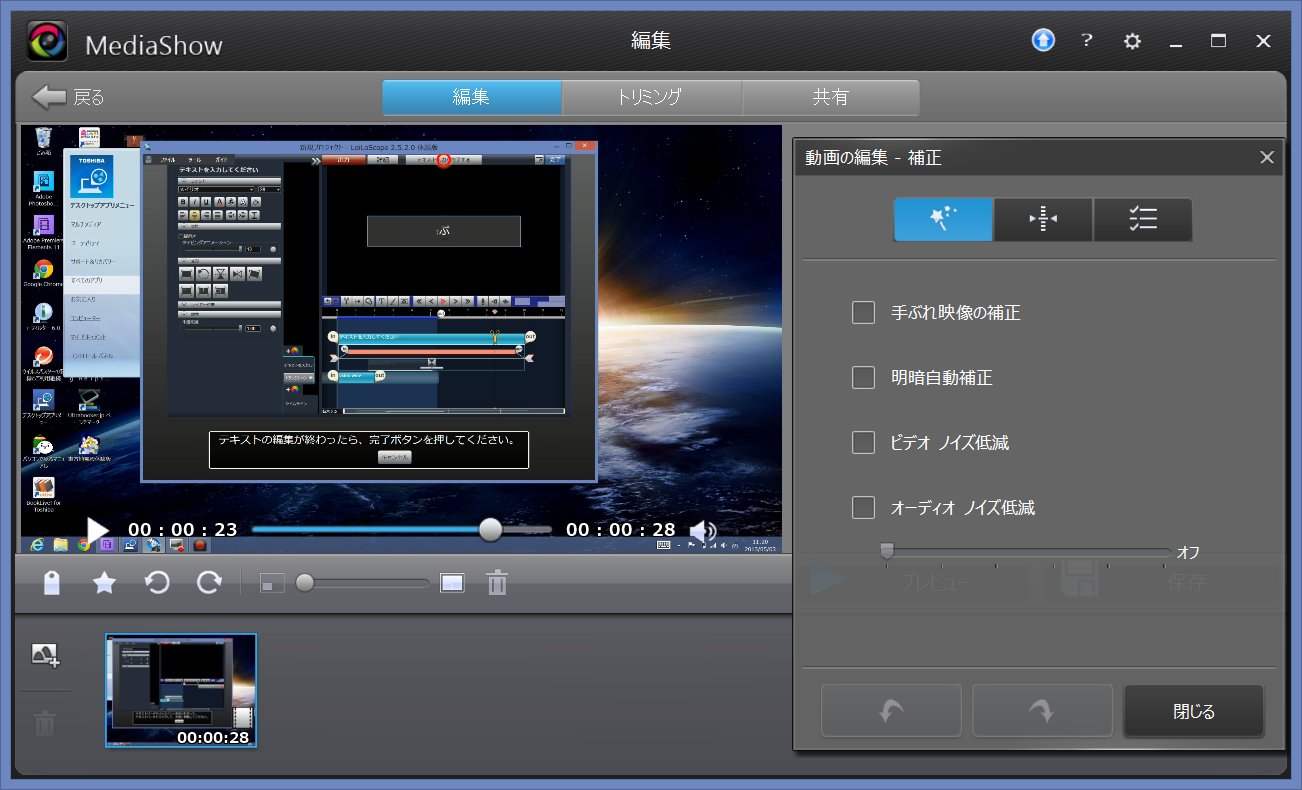Mark video with the star favorite icon

pyautogui.click(x=104, y=583)
